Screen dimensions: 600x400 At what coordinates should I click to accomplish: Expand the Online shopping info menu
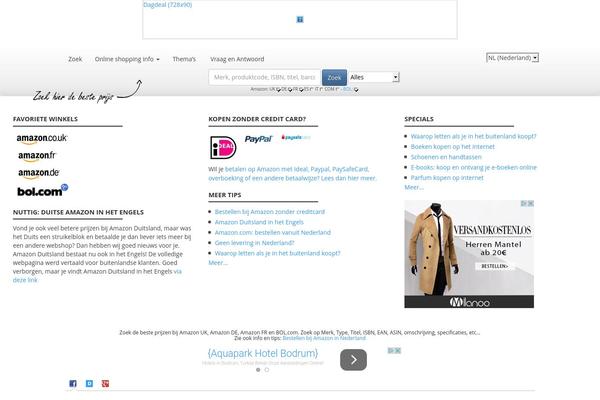click(127, 59)
